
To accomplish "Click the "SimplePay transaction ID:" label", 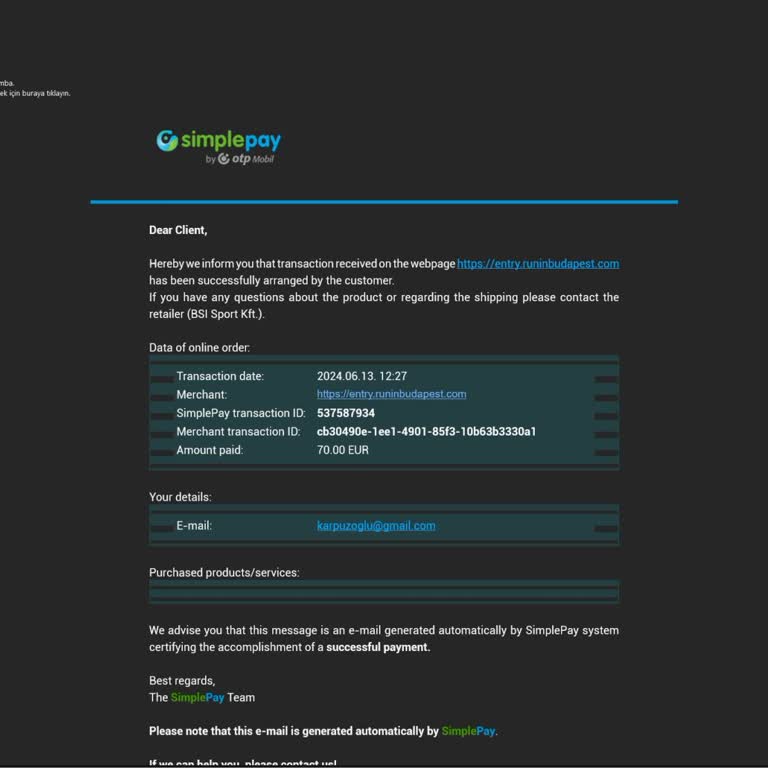I will (x=241, y=413).
